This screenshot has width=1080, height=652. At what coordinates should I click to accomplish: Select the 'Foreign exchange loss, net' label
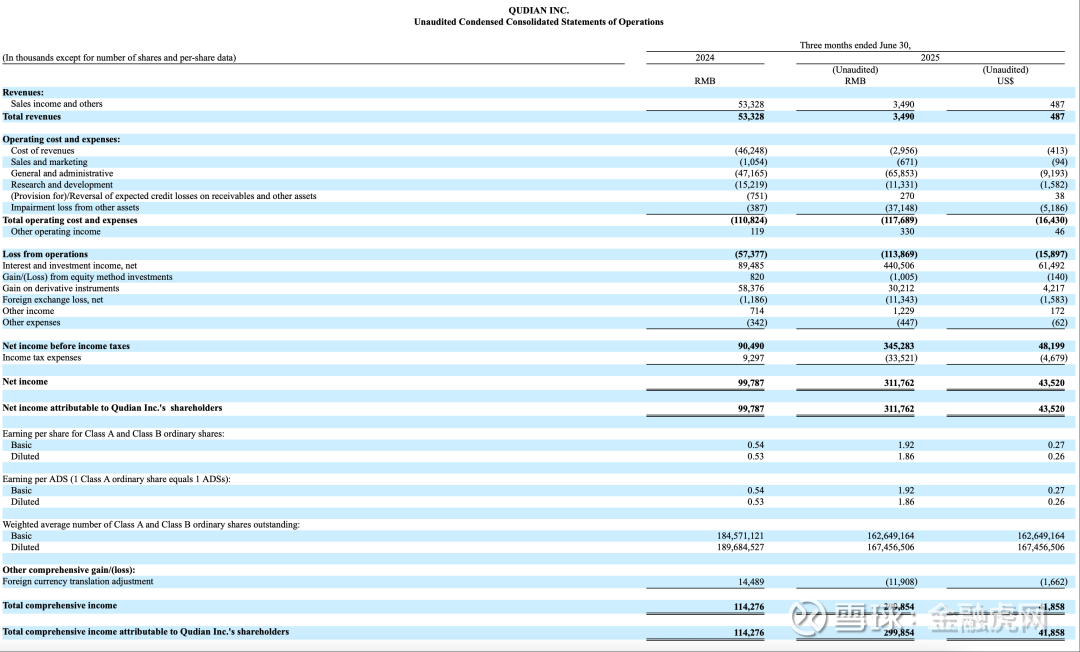[x=53, y=299]
